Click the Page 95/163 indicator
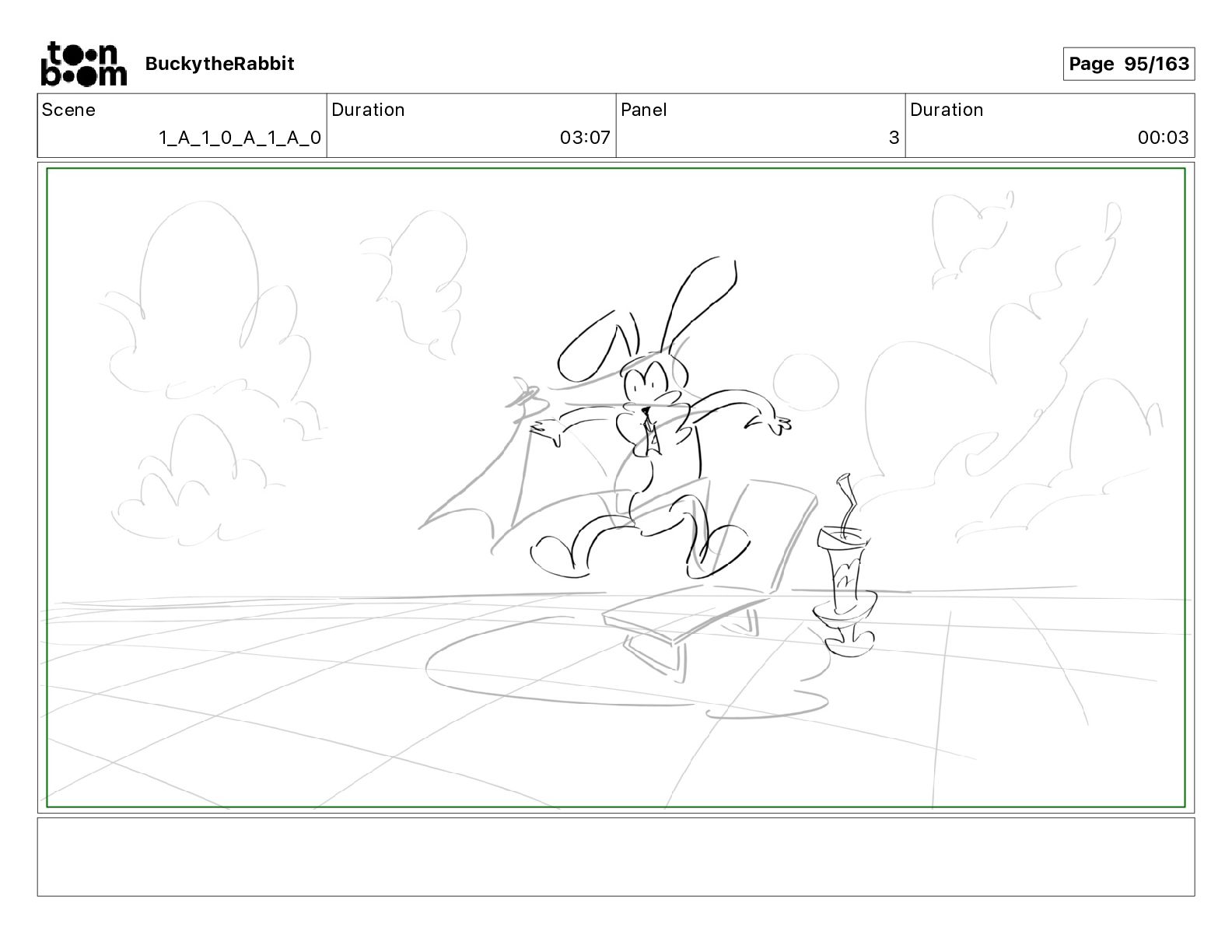 click(1129, 64)
